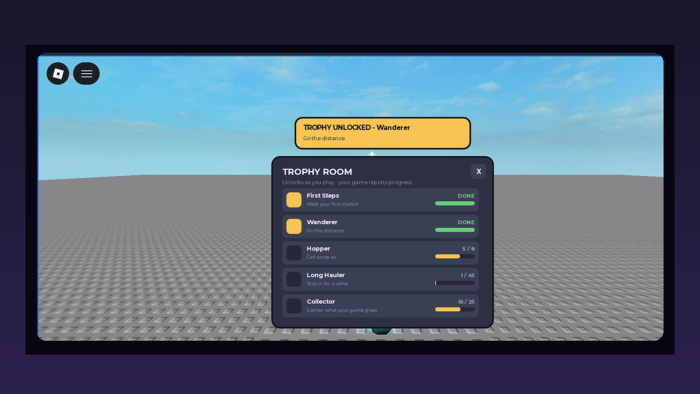The height and width of the screenshot is (394, 700).
Task: Click the DONE label on the Wanderer row
Action: (x=466, y=222)
